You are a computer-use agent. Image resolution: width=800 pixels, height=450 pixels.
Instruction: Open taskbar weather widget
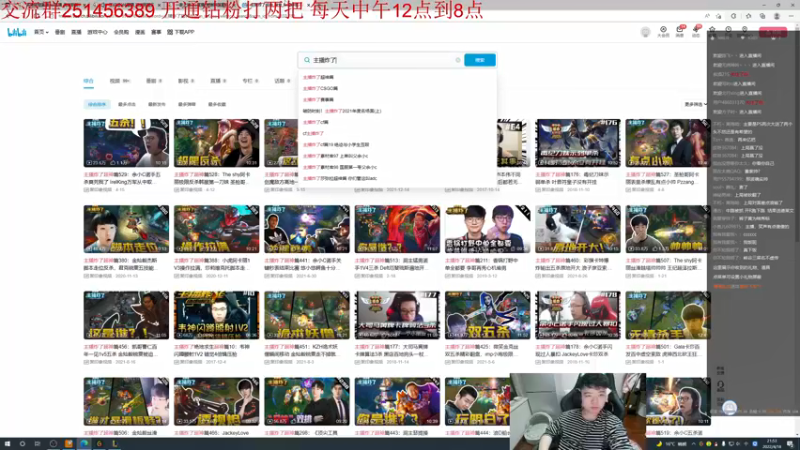(670, 444)
